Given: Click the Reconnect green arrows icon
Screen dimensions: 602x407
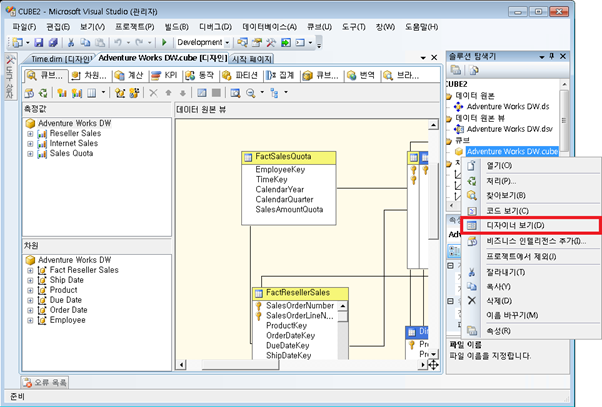Looking at the screenshot, I should (43, 93).
